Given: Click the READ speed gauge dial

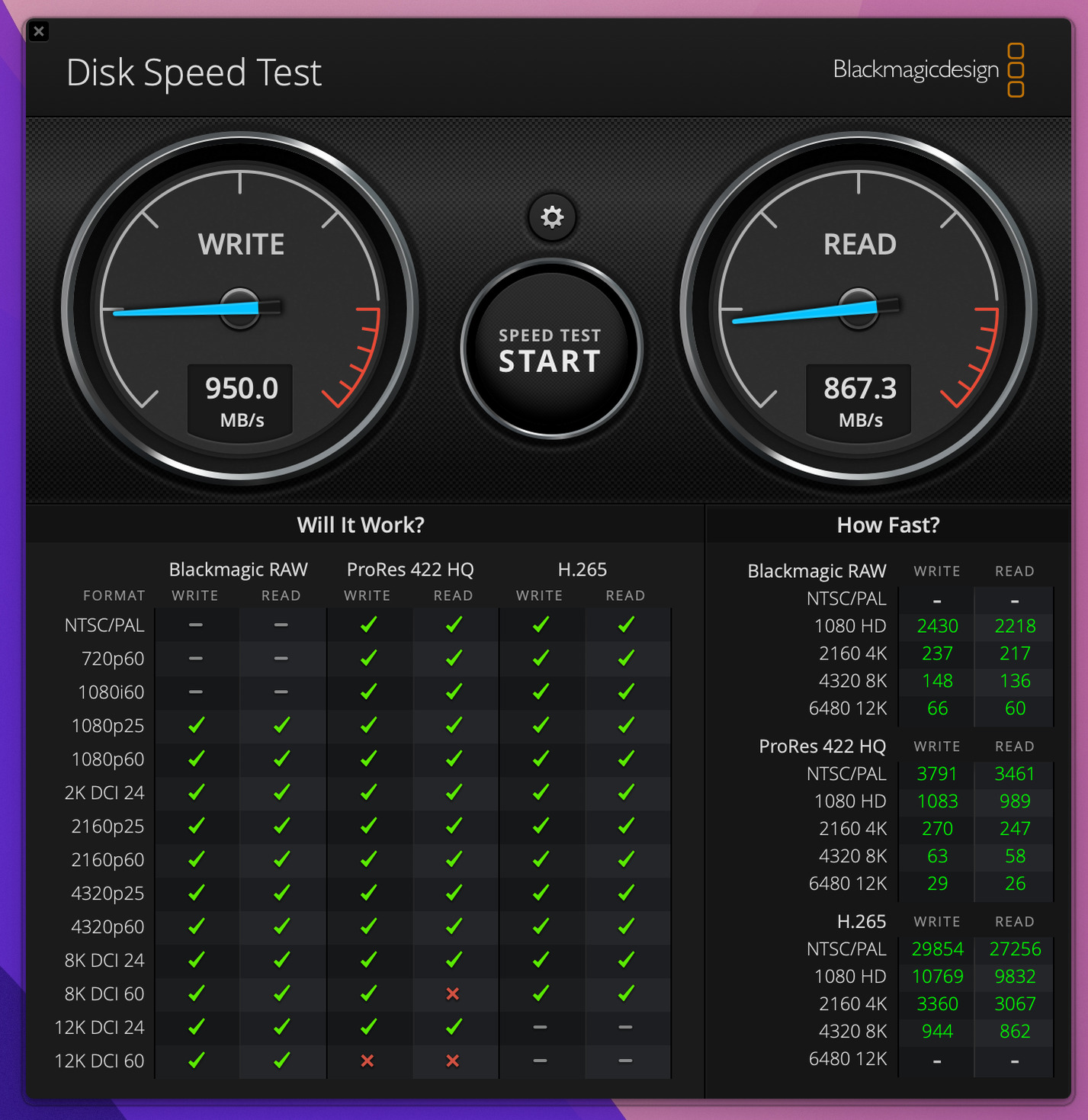Looking at the screenshot, I should pyautogui.click(x=859, y=309).
